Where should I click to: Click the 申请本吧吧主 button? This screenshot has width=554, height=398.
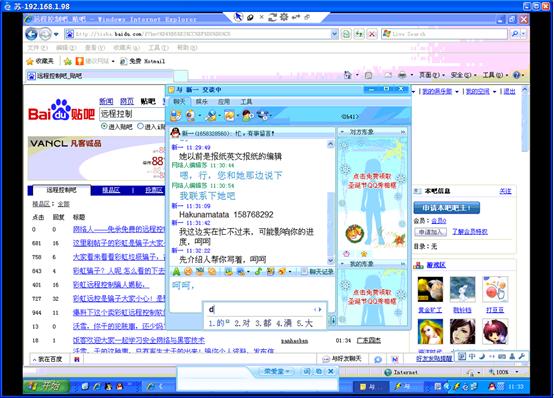pos(447,208)
